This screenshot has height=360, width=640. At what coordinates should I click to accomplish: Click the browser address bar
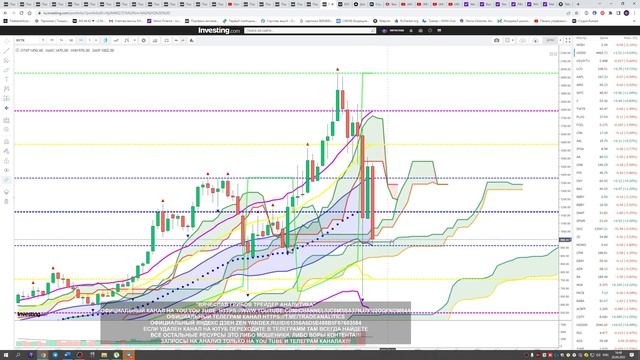point(302,13)
